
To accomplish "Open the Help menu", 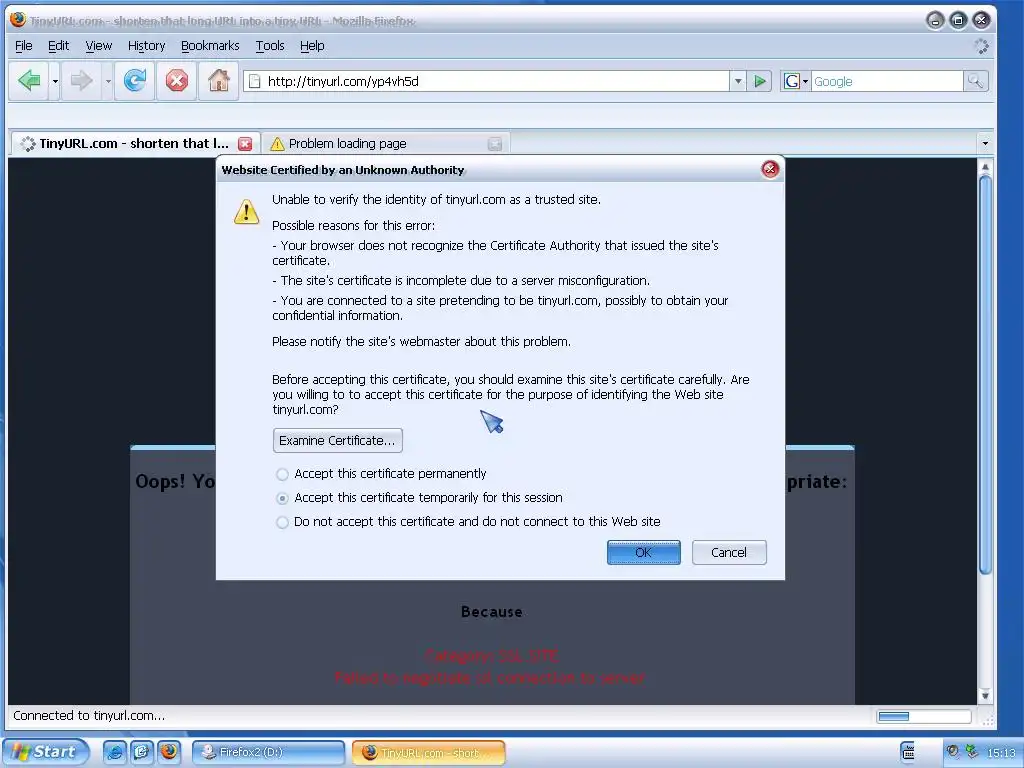I will coord(312,46).
